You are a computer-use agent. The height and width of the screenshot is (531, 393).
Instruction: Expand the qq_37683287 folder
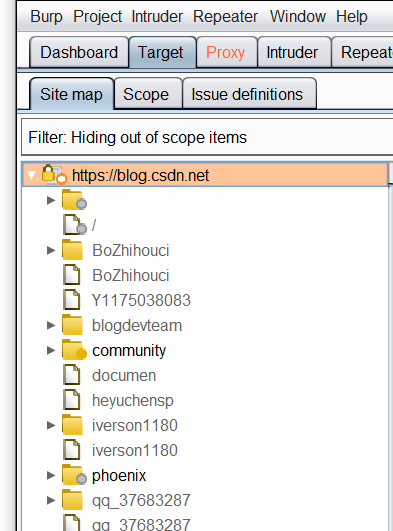click(51, 500)
